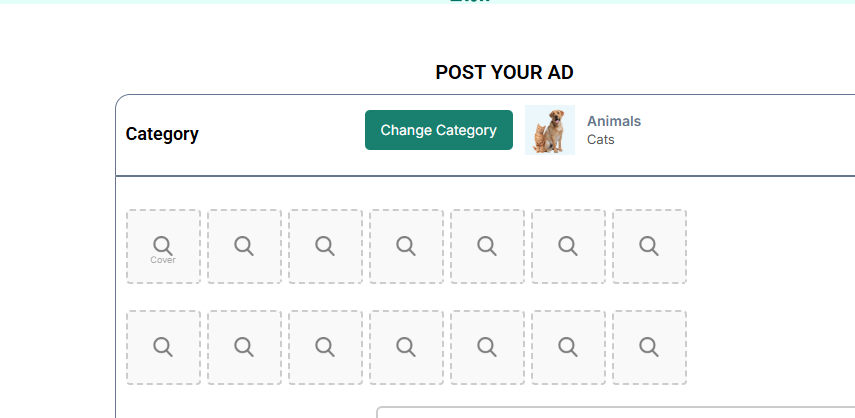Open the fourth image slot in top row
855x418 pixels.
coord(406,246)
